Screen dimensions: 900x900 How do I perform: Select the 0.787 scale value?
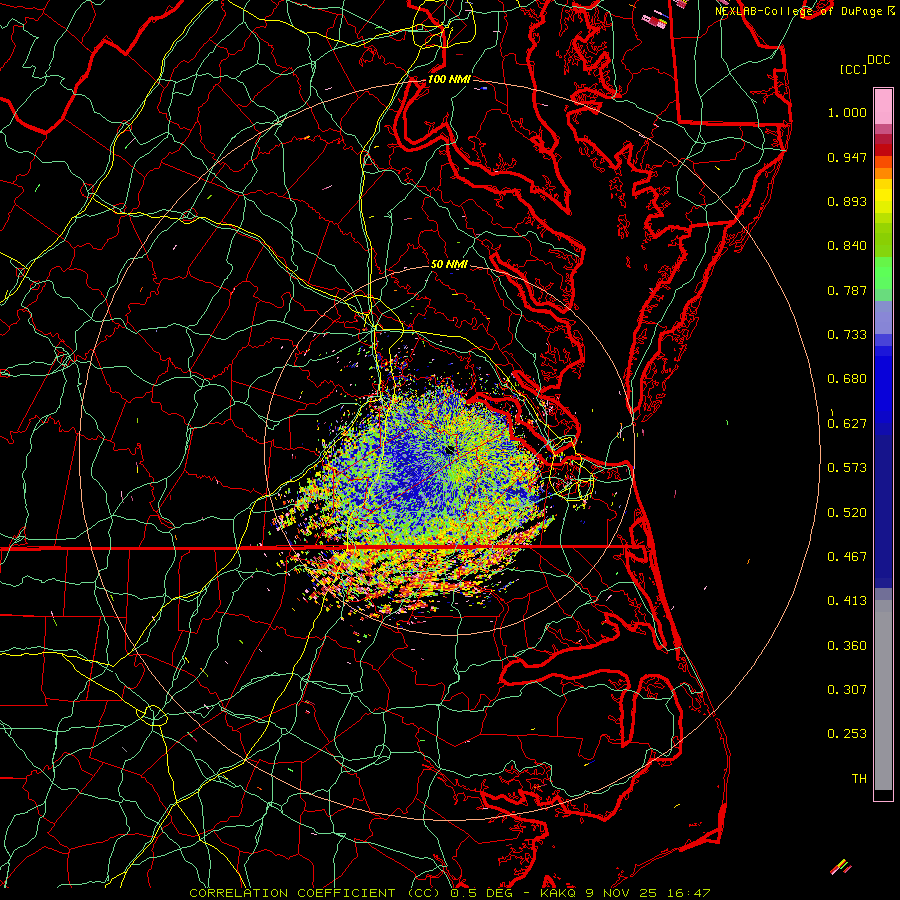click(847, 290)
